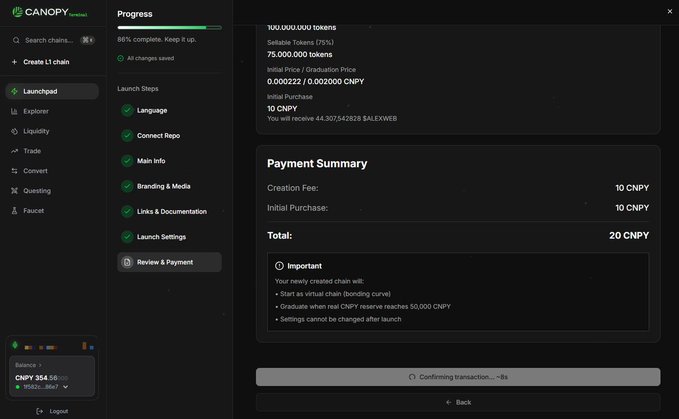Viewport: 679px width, 419px height.
Task: Click the Review & Payment document icon
Action: (x=127, y=262)
